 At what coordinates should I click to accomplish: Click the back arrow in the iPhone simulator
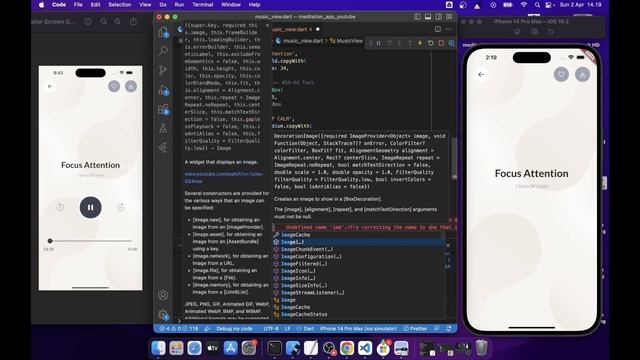[481, 75]
